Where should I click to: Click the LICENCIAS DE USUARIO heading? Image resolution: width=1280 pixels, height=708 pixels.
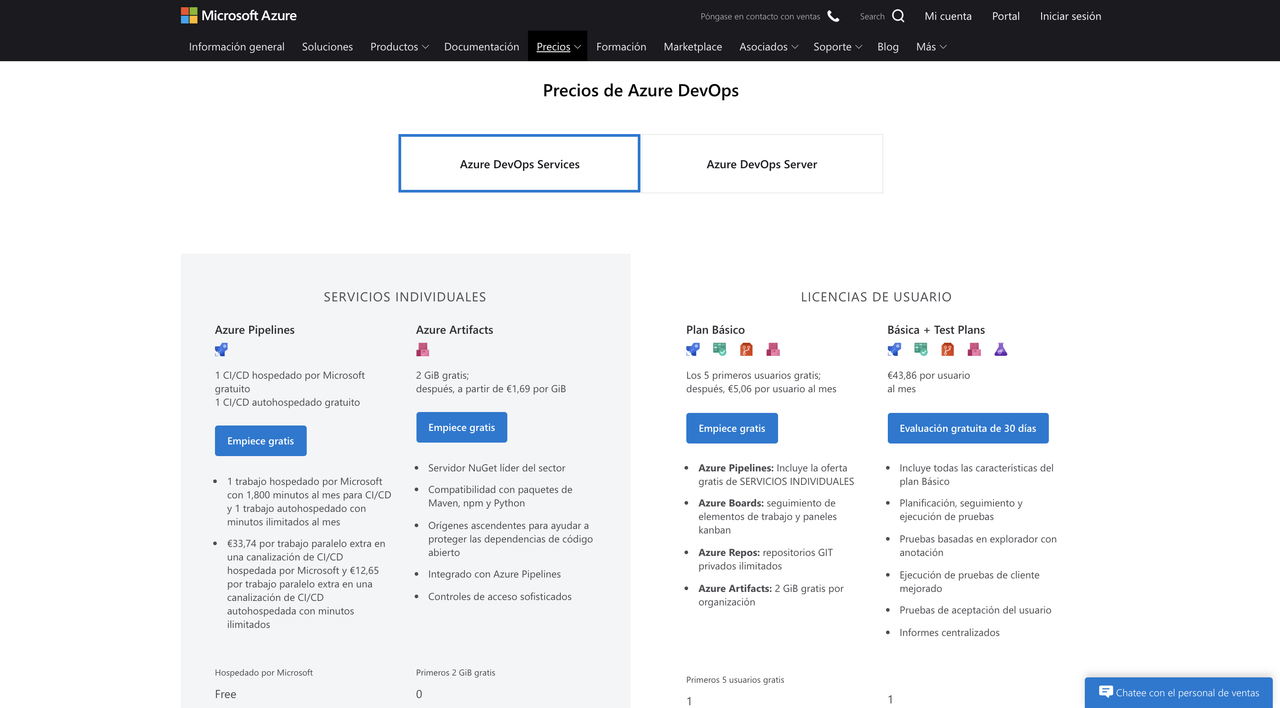tap(876, 297)
